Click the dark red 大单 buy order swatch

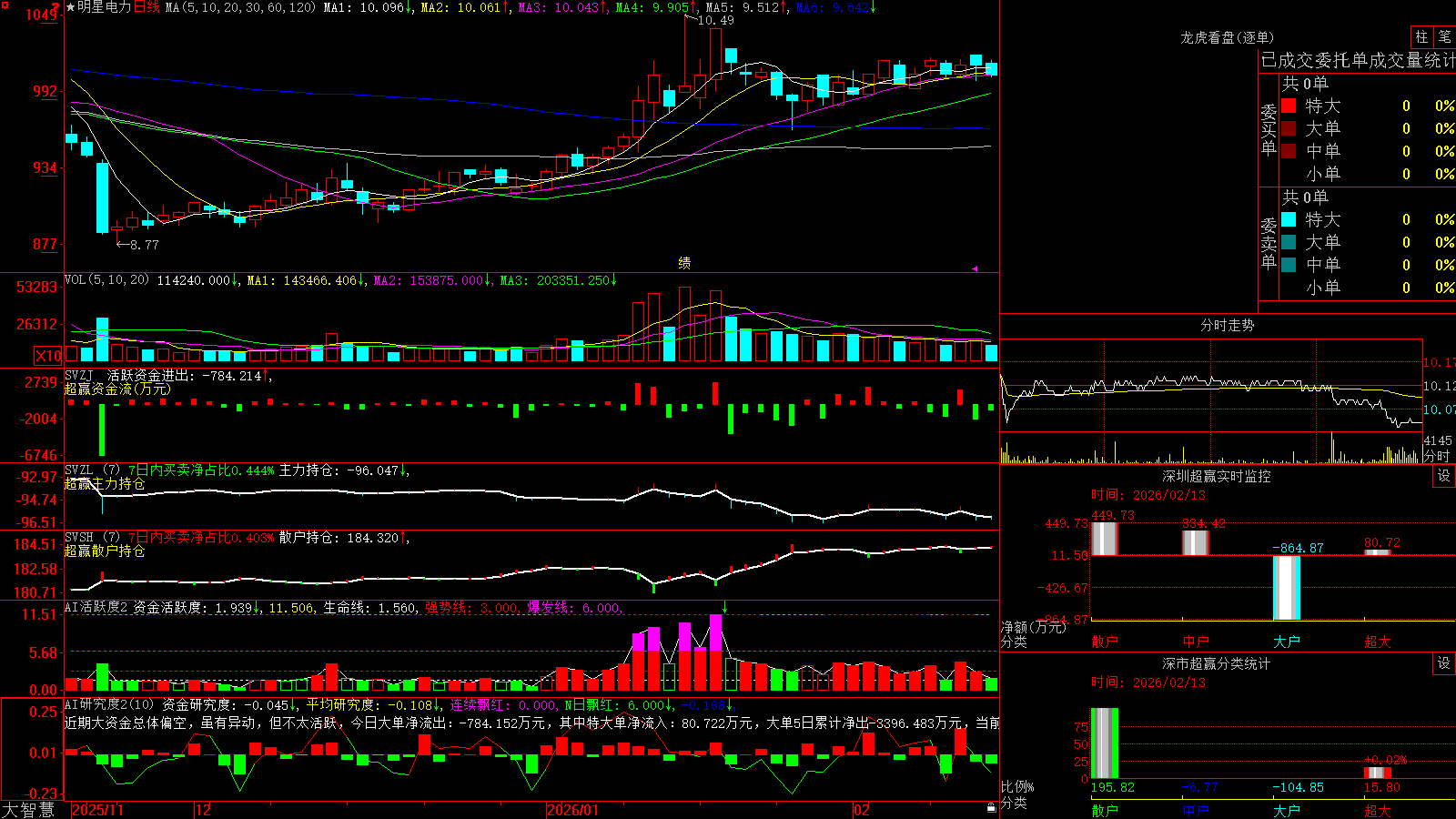[1289, 128]
